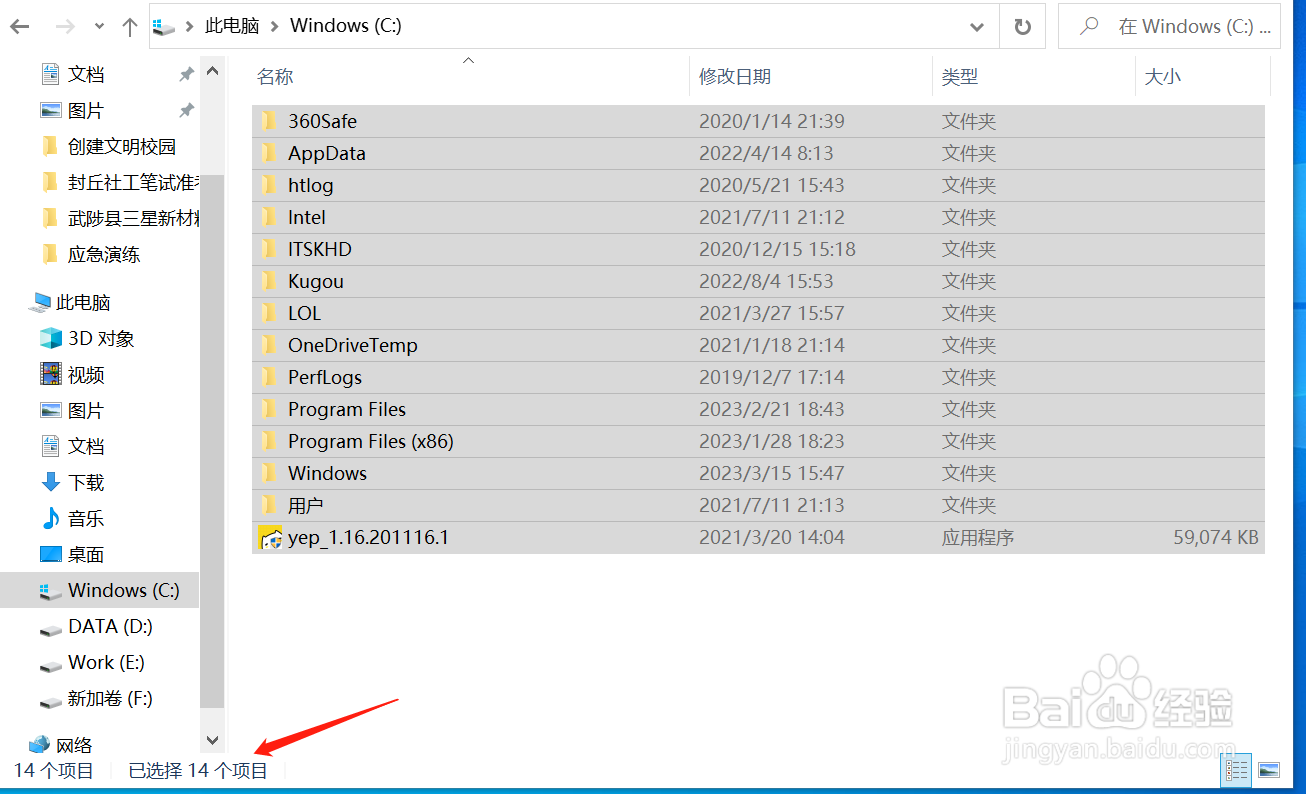Open the 下载 download arrow icon

pos(50,482)
